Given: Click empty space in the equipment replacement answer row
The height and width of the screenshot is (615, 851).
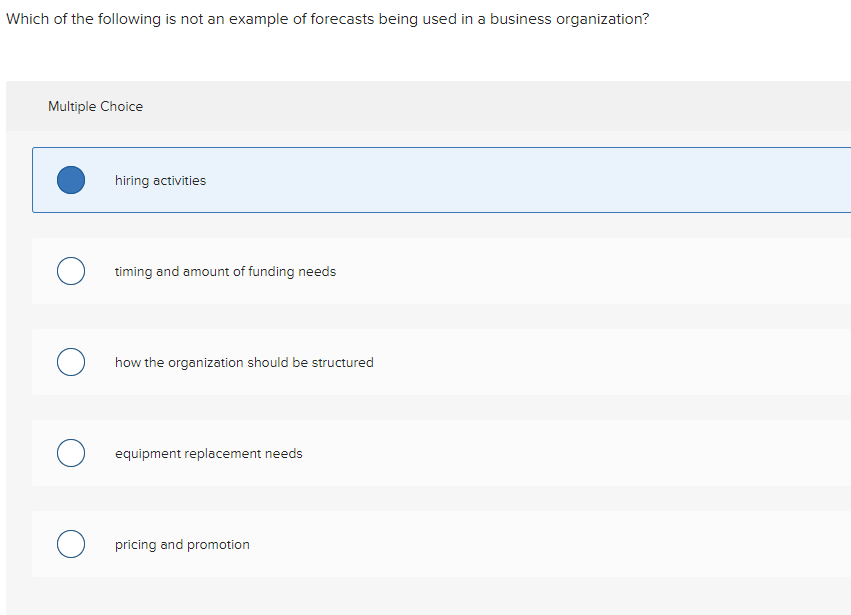Looking at the screenshot, I should 580,454.
